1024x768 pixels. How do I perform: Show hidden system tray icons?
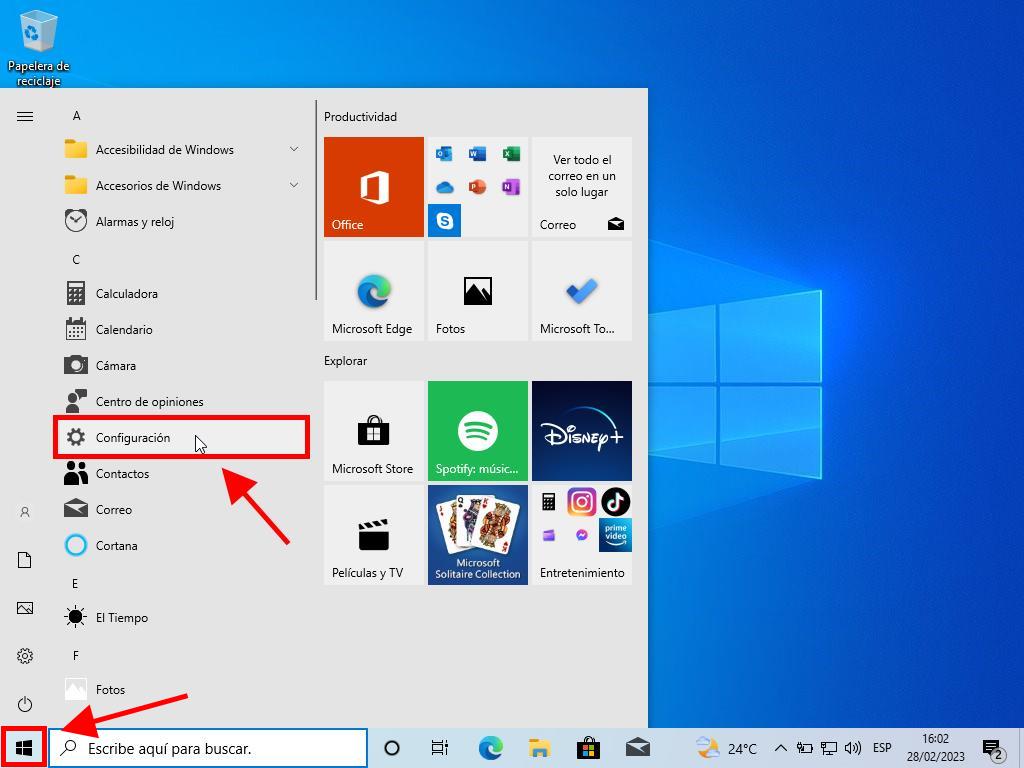point(780,748)
